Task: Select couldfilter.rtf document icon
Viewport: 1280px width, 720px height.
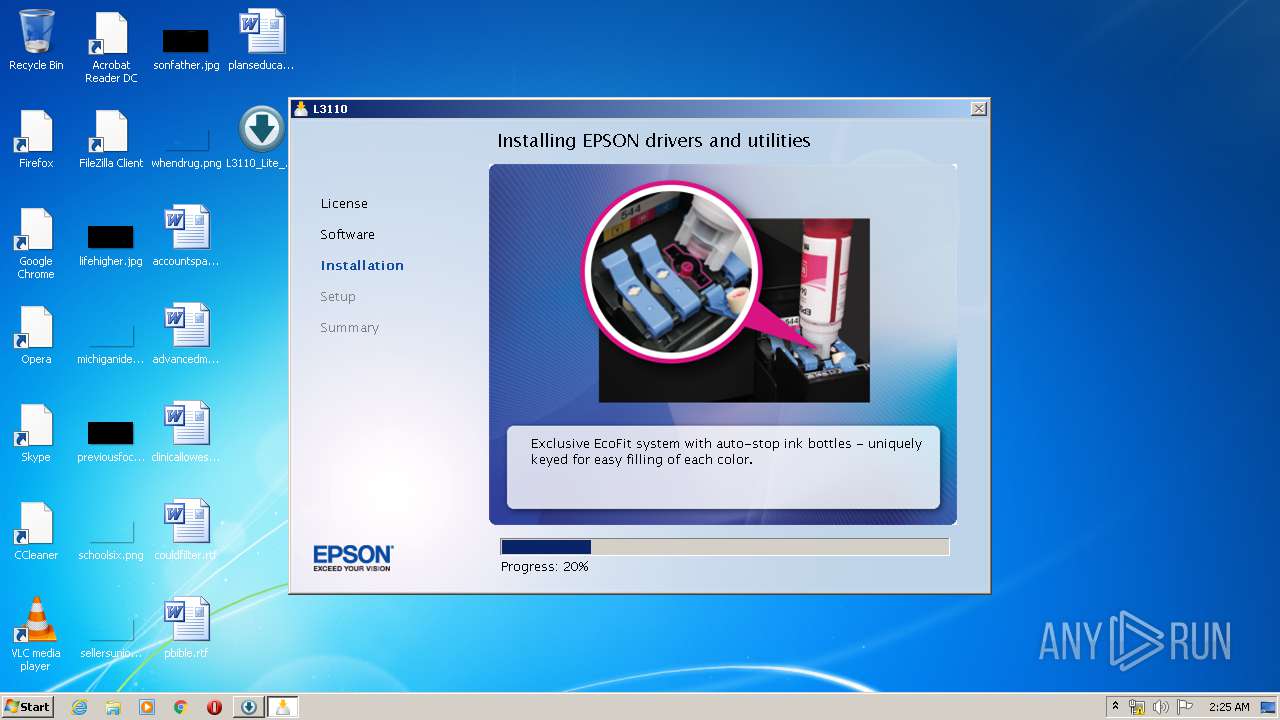Action: pos(186,530)
